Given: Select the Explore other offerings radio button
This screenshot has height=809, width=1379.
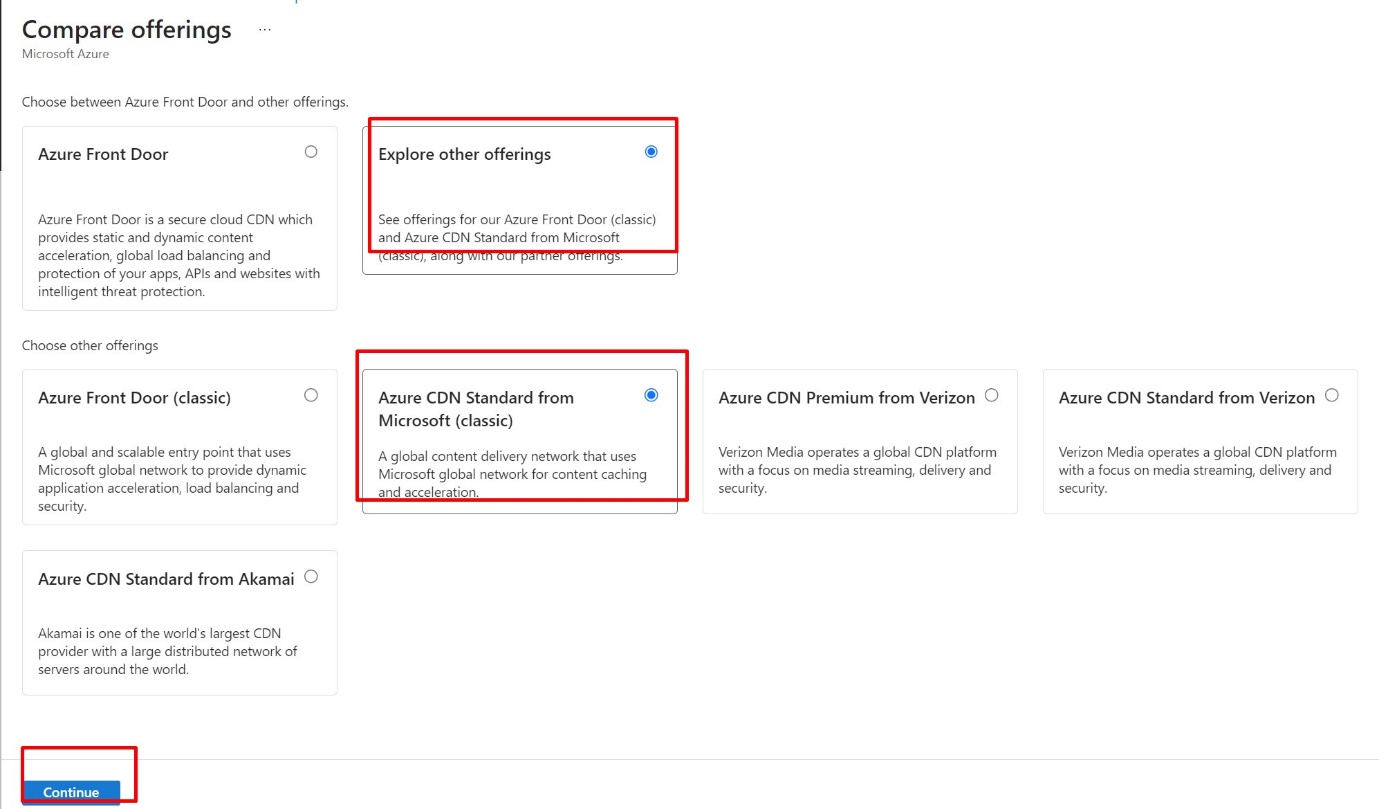Looking at the screenshot, I should point(651,152).
